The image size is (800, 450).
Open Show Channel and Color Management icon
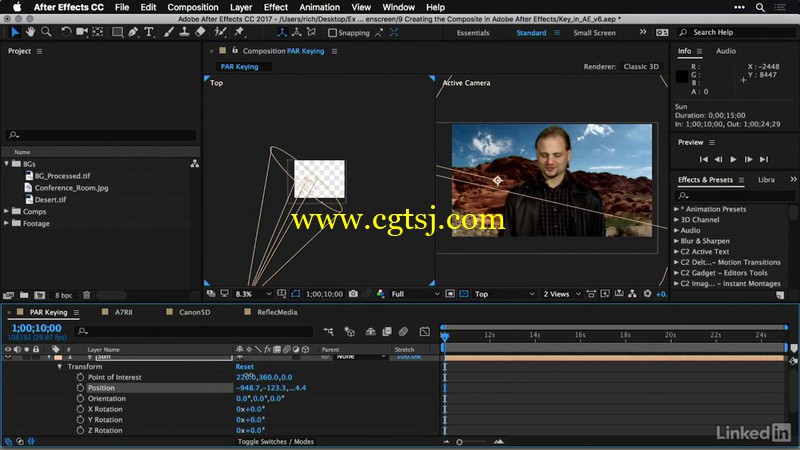(x=381, y=294)
